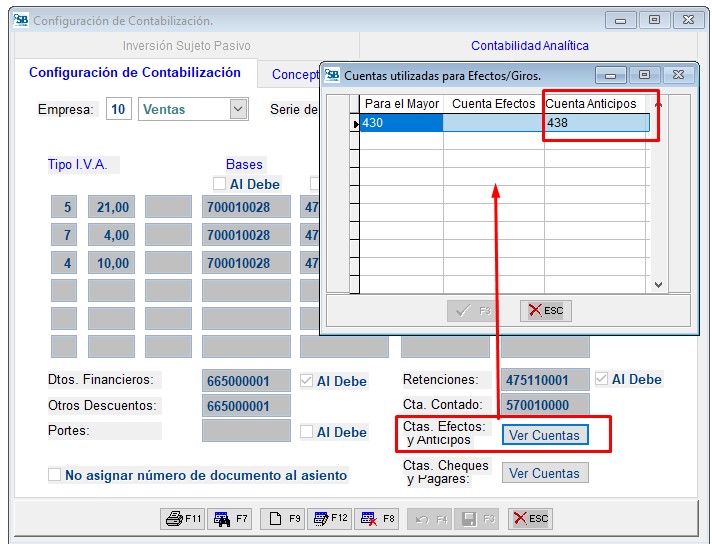Toggle Al Debe checkbox for Portes
The height and width of the screenshot is (544, 712).
click(x=307, y=431)
